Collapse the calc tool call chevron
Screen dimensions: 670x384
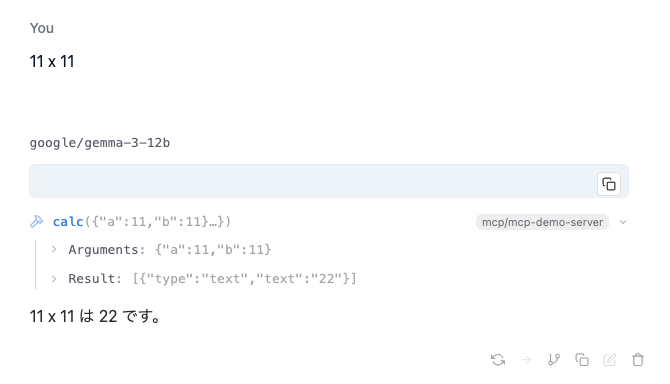click(x=623, y=222)
